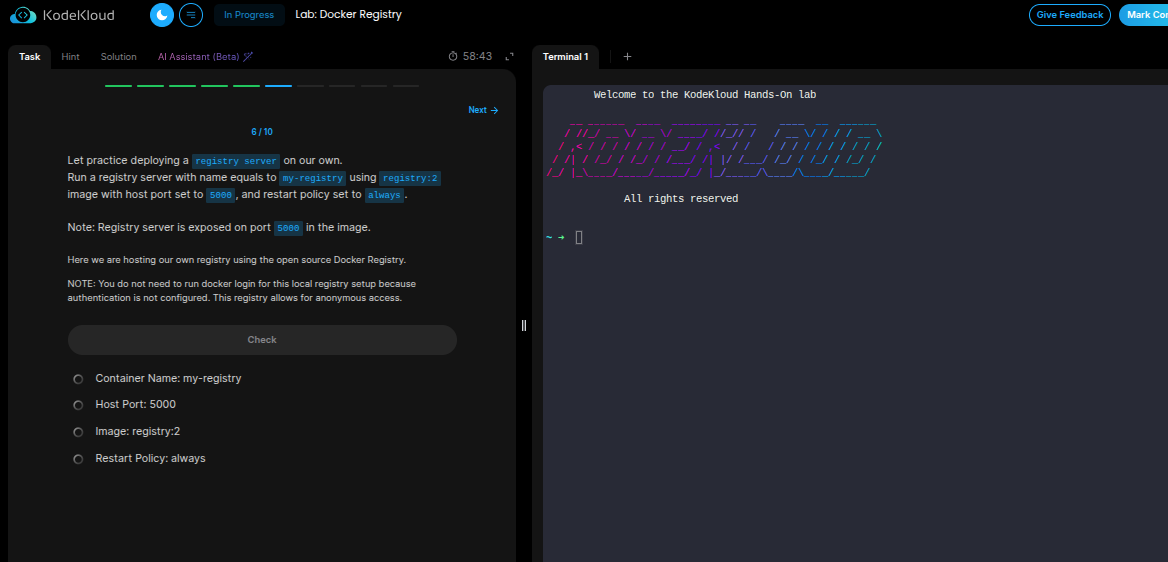
Task: Open AI Assistant (Beta) tab
Action: 206,57
